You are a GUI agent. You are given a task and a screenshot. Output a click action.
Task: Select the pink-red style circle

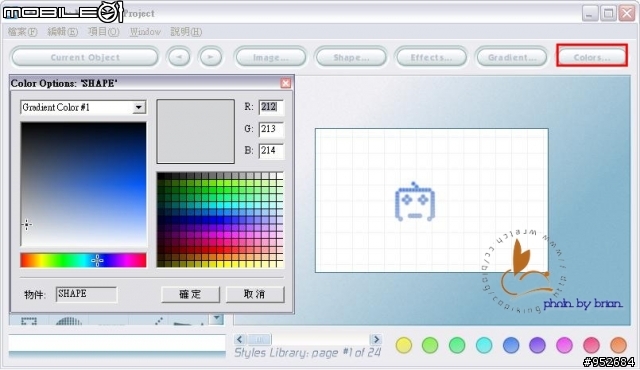pos(591,345)
